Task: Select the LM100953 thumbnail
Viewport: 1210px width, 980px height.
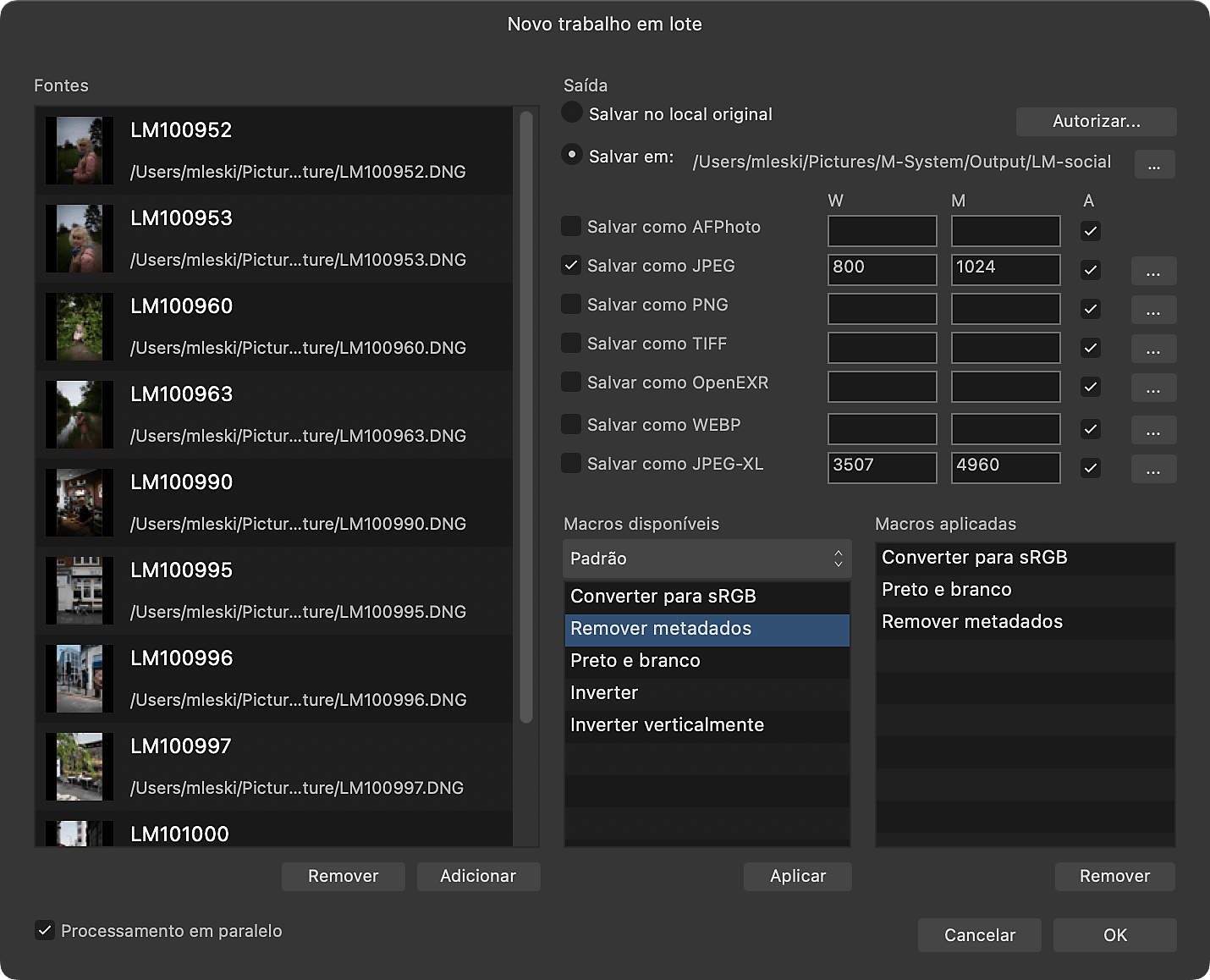Action: click(x=80, y=239)
